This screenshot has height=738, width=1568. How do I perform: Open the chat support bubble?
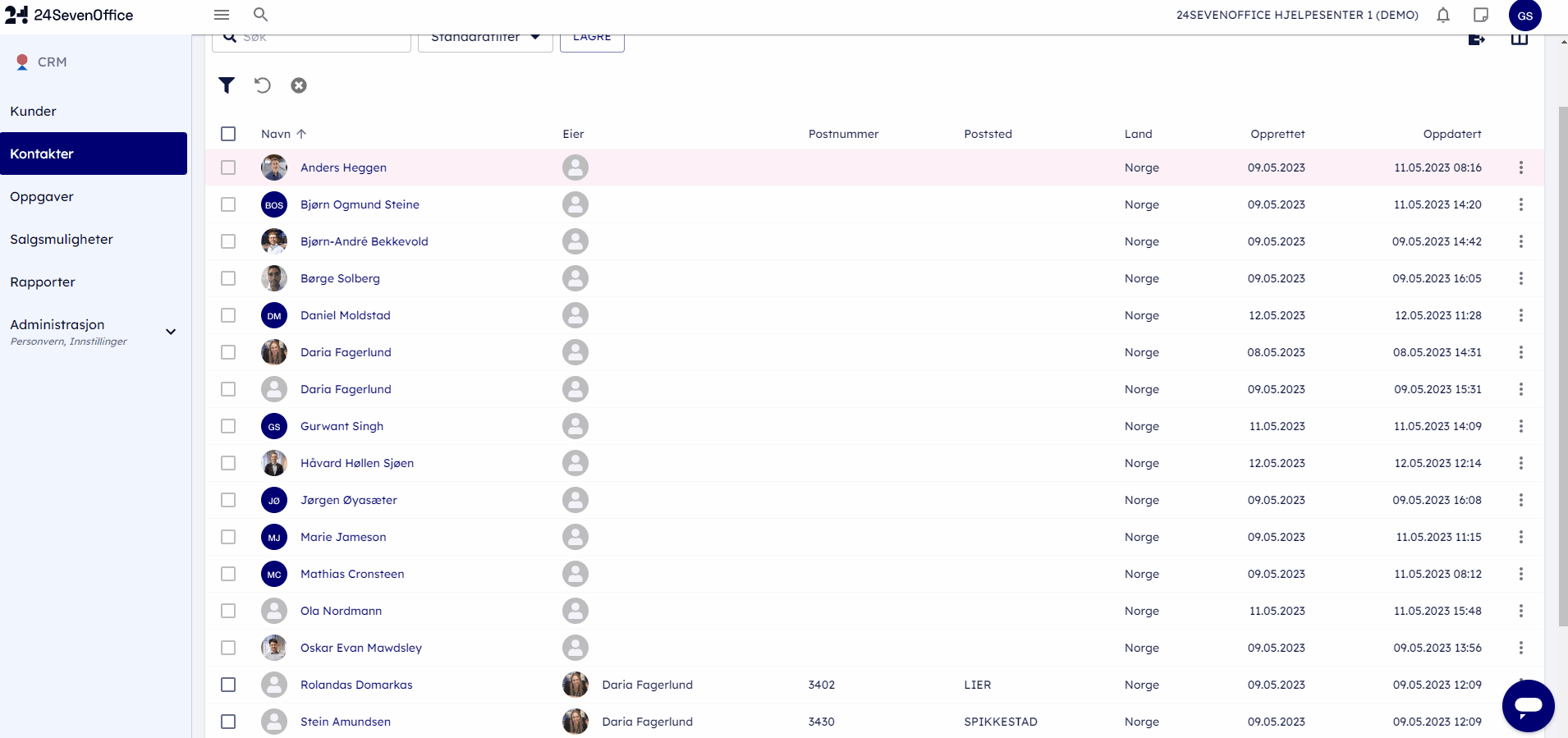point(1528,705)
